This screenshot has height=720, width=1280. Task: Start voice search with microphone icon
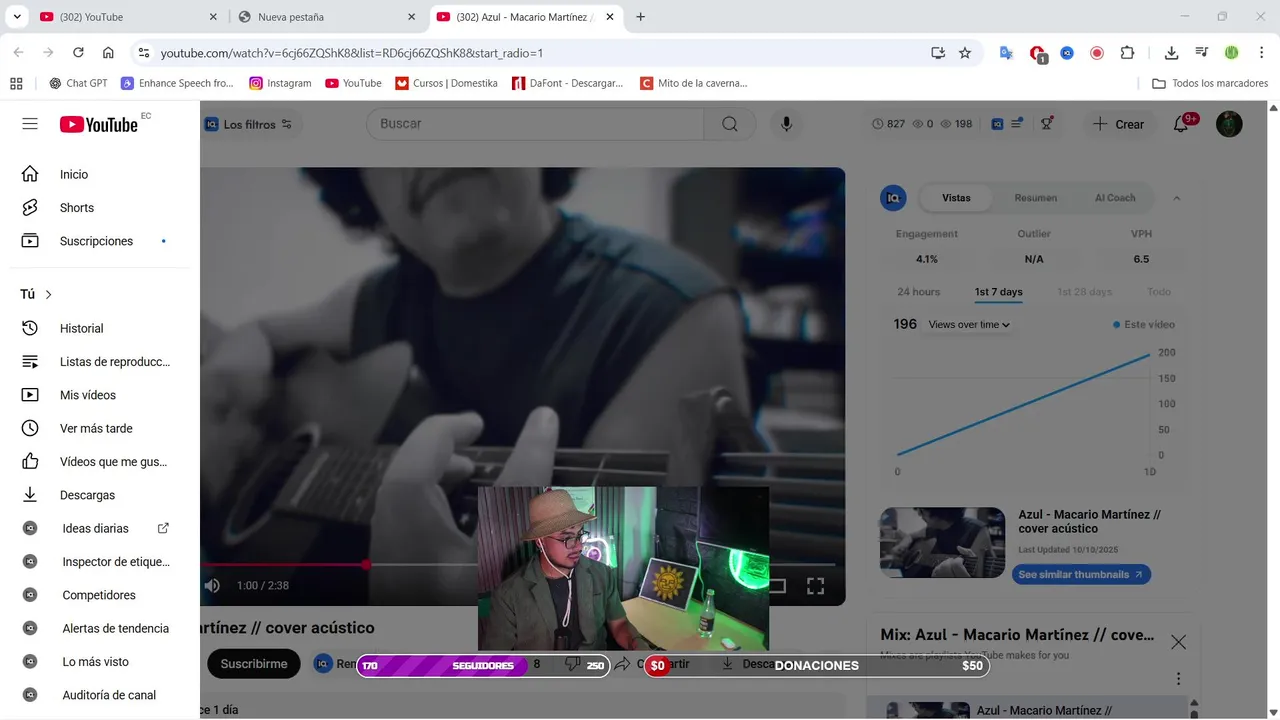(x=786, y=124)
